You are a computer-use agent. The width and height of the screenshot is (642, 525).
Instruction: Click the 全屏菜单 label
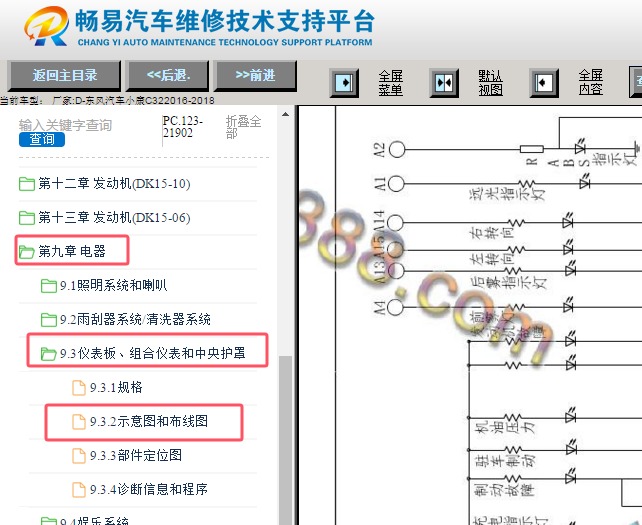(x=391, y=83)
